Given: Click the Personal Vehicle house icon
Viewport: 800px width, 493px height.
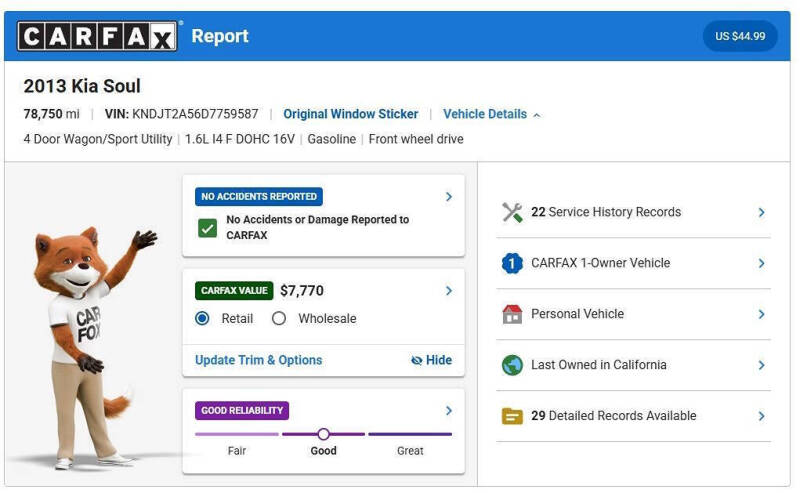Looking at the screenshot, I should click(x=512, y=314).
